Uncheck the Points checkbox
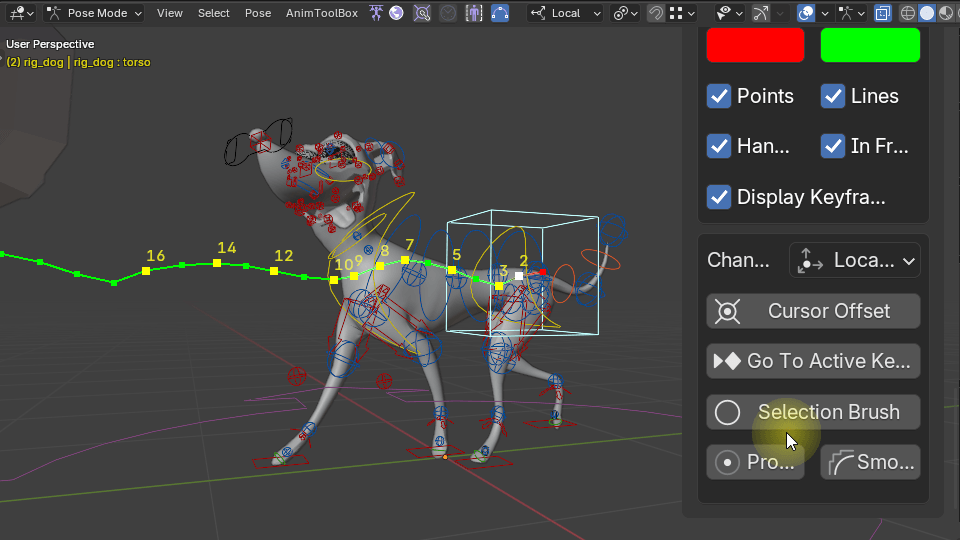 (x=719, y=96)
